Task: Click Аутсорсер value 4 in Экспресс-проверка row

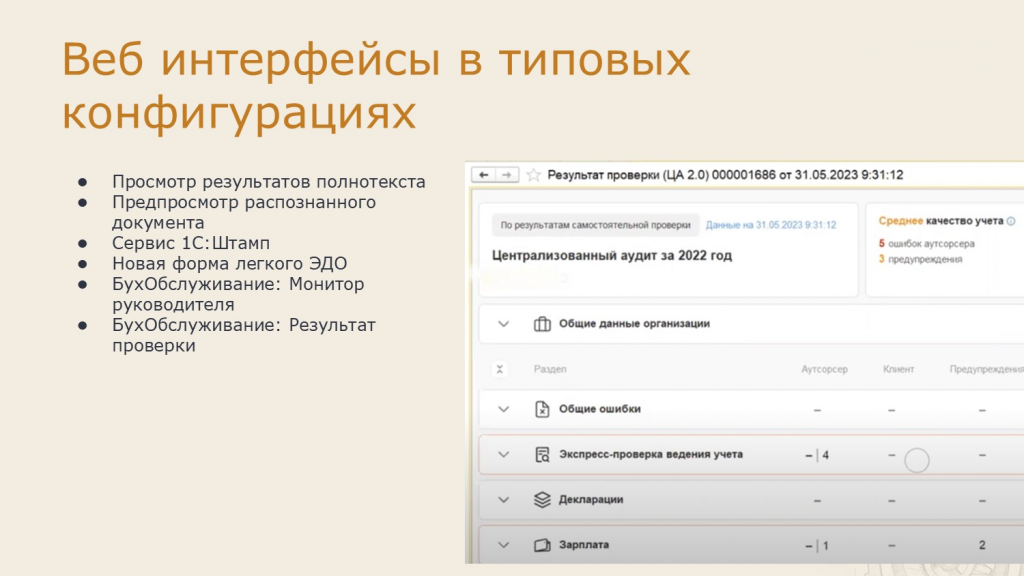Action: coord(825,455)
